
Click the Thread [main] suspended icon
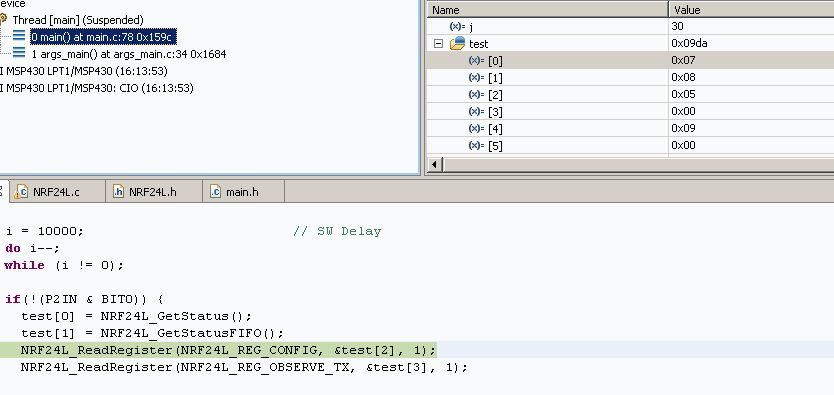[3, 20]
